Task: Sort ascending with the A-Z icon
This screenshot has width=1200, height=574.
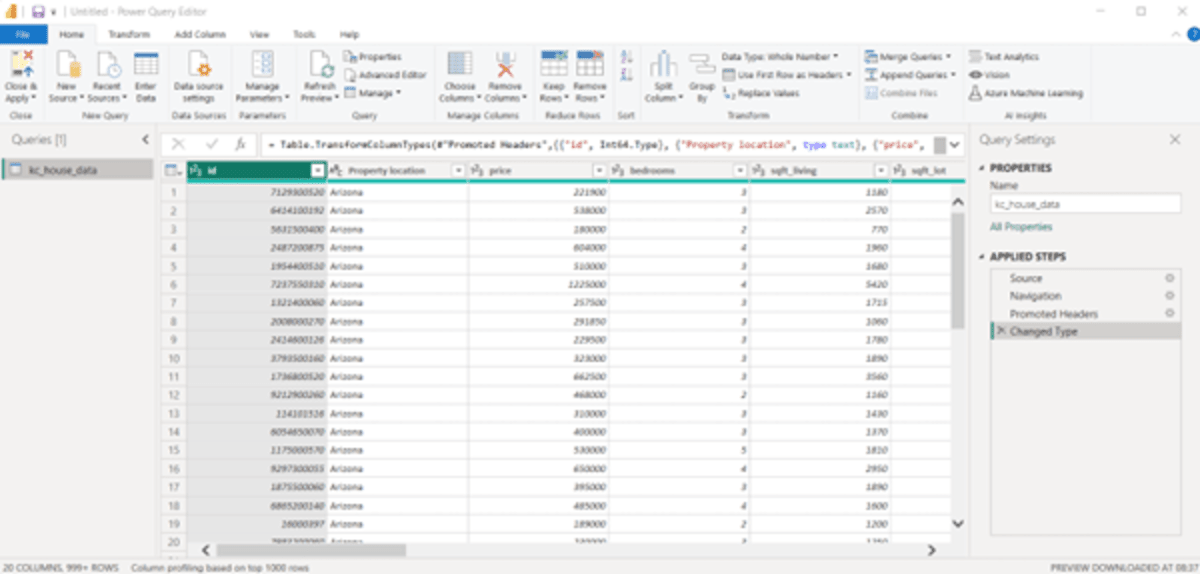Action: [x=626, y=59]
